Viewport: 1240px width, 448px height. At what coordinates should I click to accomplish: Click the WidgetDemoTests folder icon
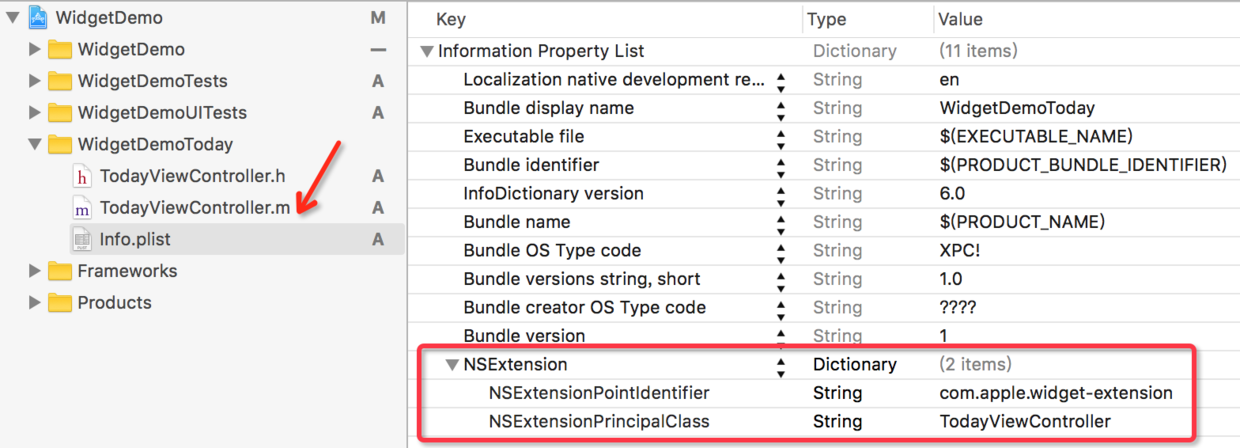(60, 81)
